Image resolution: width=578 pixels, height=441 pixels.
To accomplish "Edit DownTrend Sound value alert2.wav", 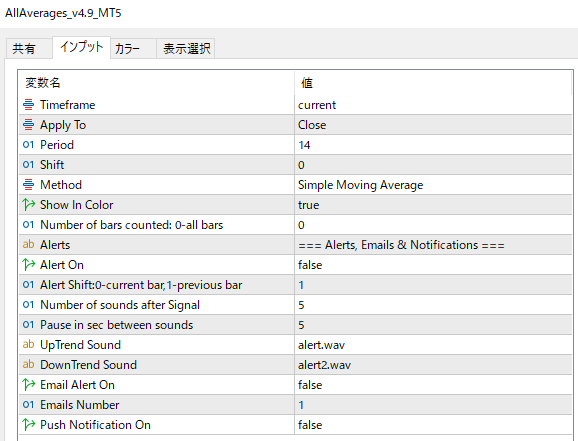I will coord(433,364).
